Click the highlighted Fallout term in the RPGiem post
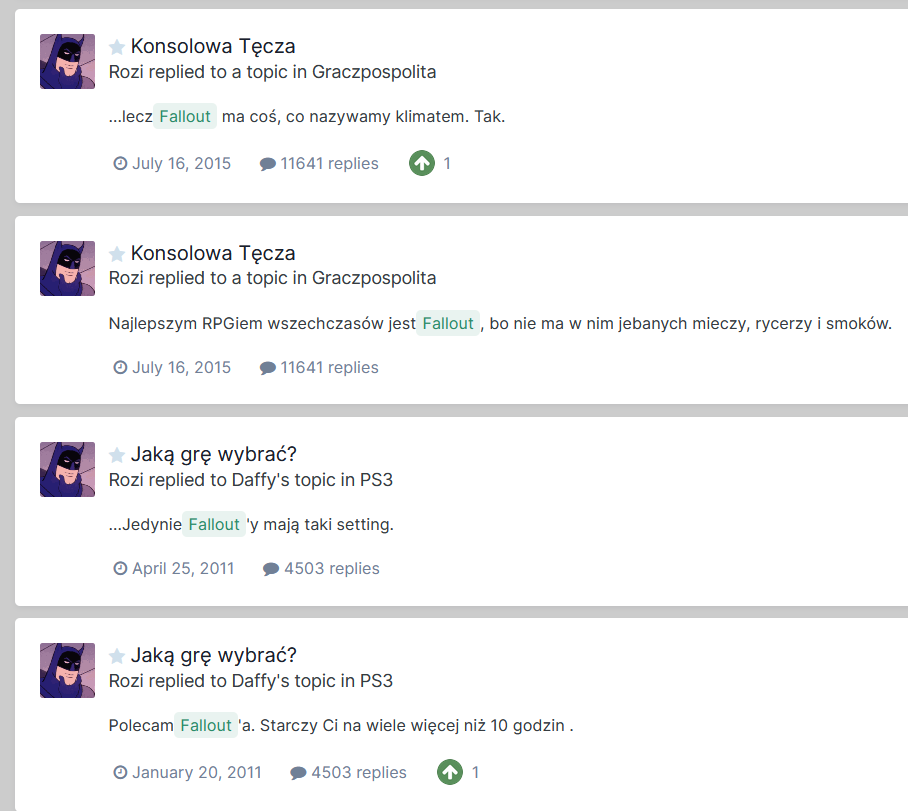 click(448, 323)
